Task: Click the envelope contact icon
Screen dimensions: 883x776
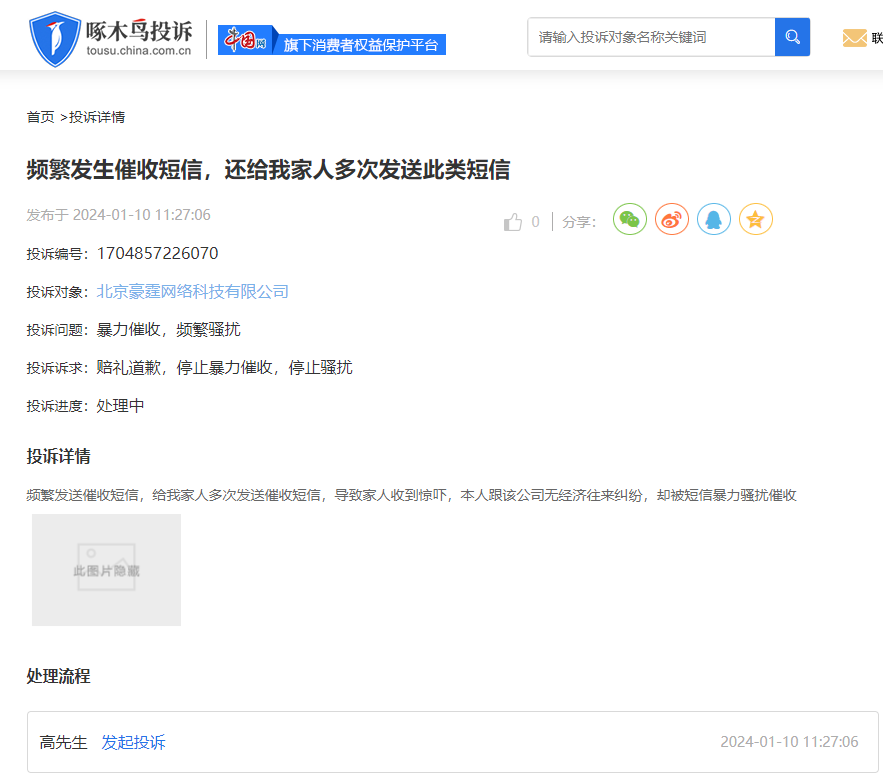Action: click(854, 38)
